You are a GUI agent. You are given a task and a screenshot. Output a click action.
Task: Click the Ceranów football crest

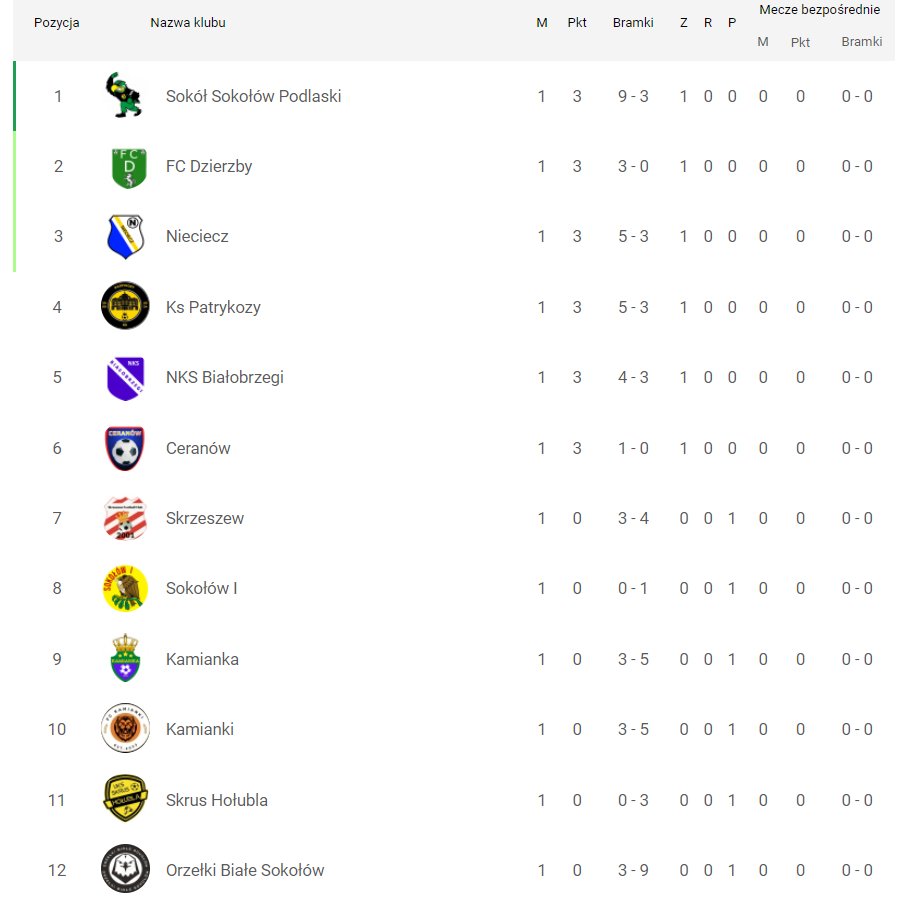pos(125,449)
